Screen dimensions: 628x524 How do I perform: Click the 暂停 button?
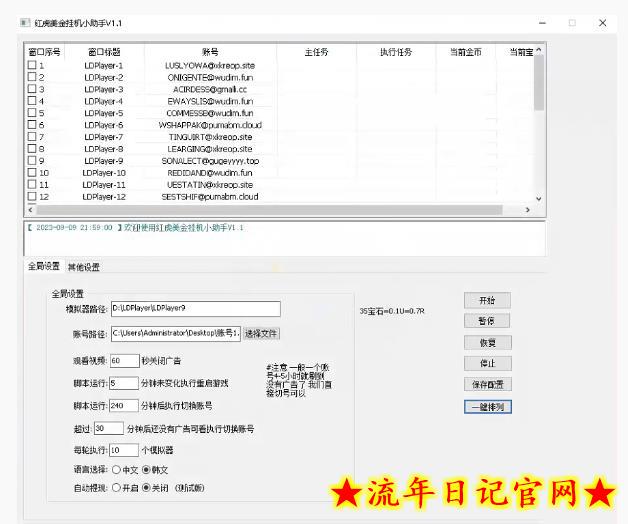(487, 321)
